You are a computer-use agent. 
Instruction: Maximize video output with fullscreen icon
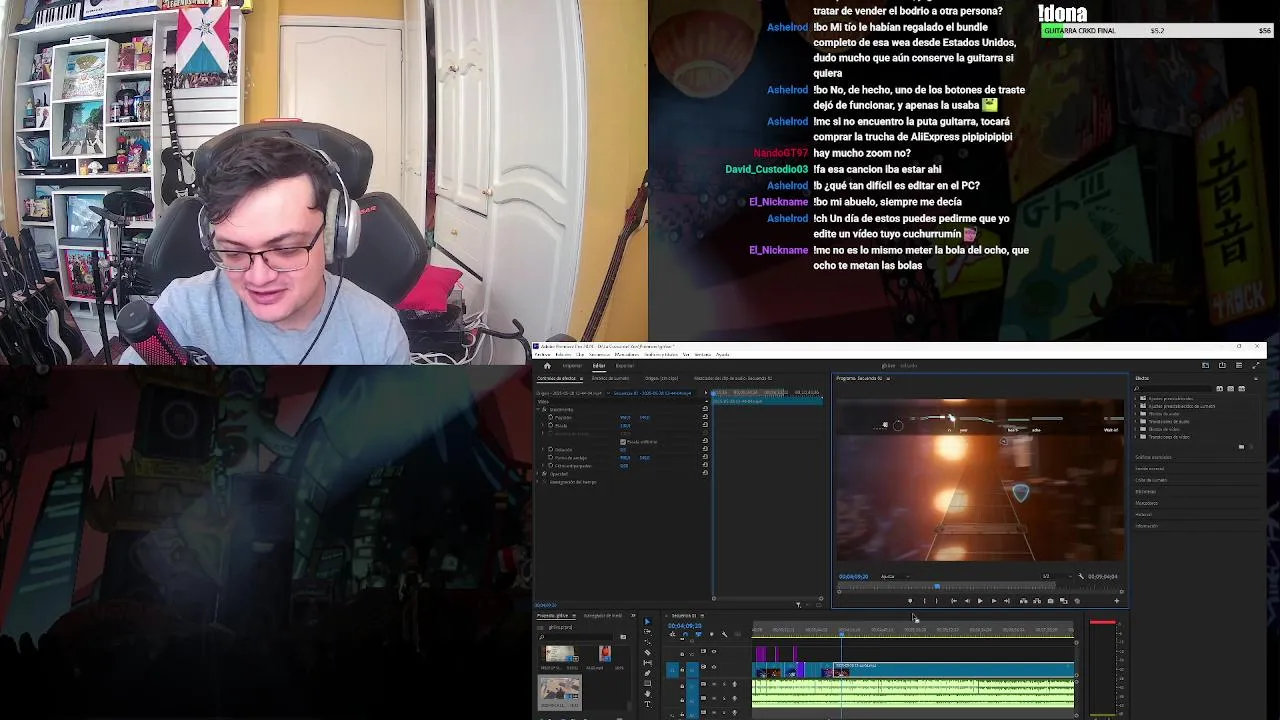point(1256,365)
